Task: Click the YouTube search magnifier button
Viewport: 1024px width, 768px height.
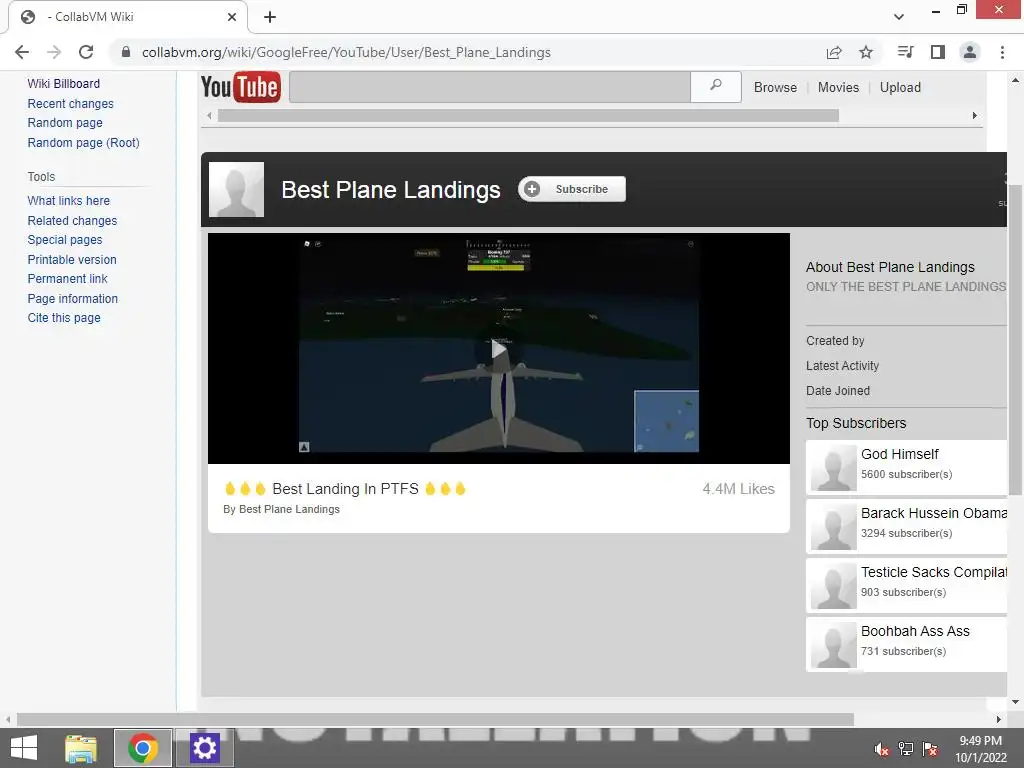Action: 716,87
